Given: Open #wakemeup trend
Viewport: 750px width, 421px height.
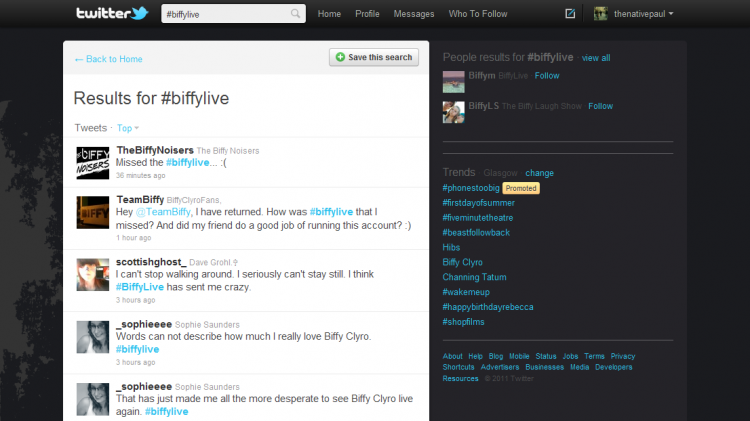Looking at the screenshot, I should tap(466, 292).
